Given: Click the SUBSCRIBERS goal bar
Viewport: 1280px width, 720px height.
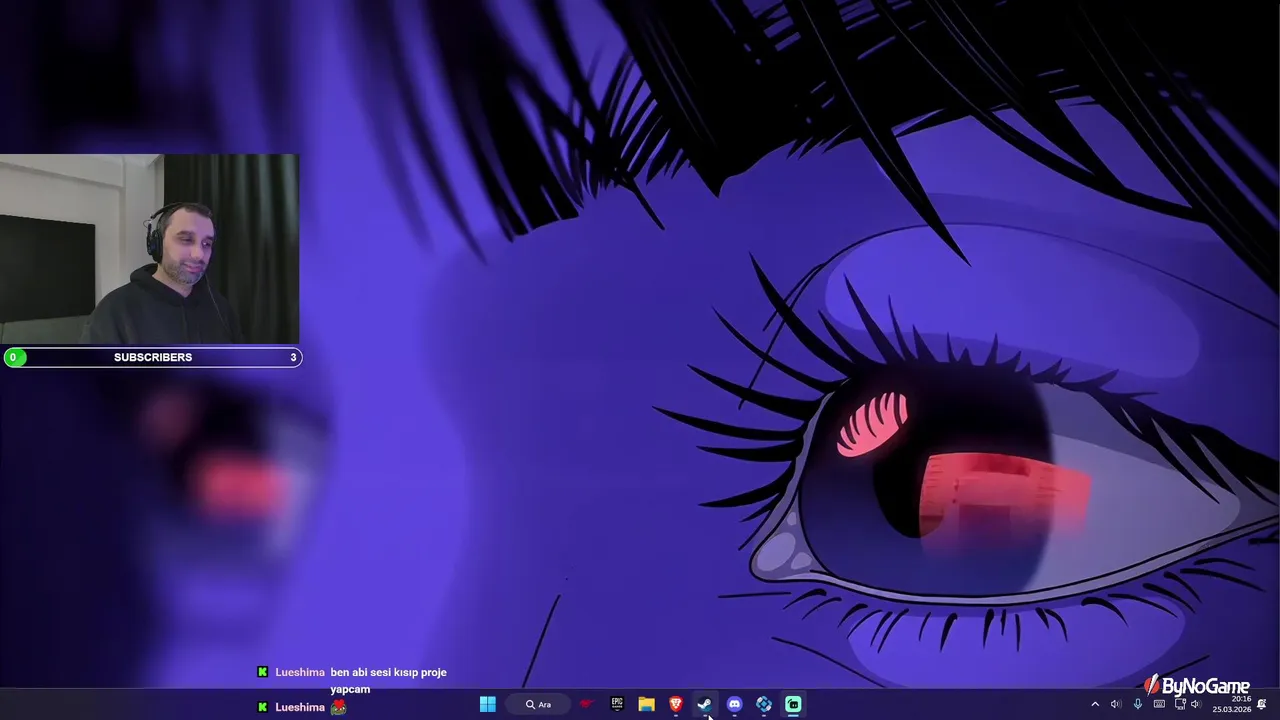Looking at the screenshot, I should point(152,357).
